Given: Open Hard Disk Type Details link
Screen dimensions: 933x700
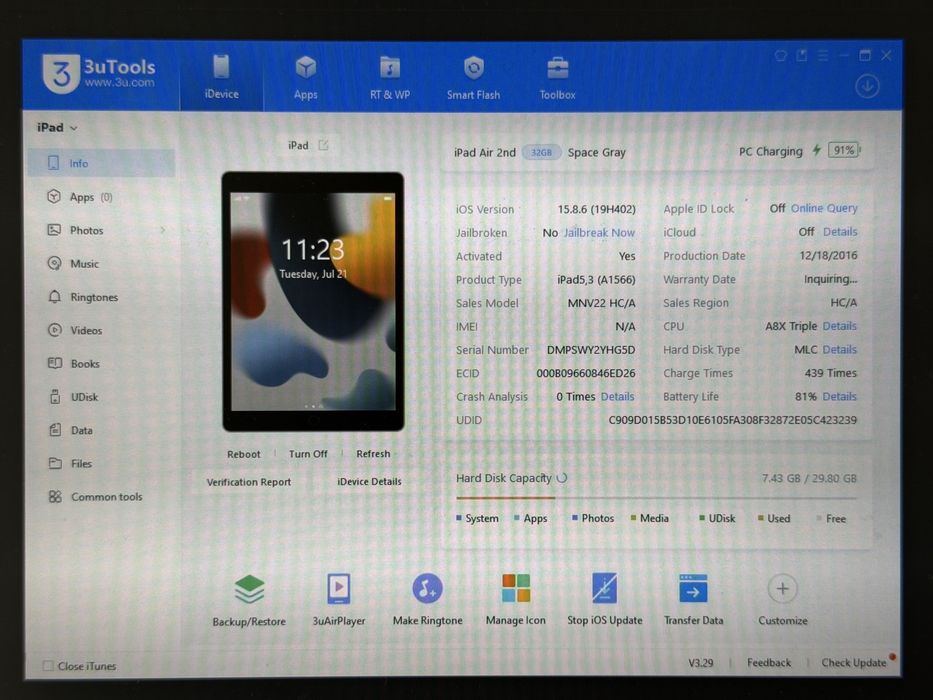Looking at the screenshot, I should 840,349.
